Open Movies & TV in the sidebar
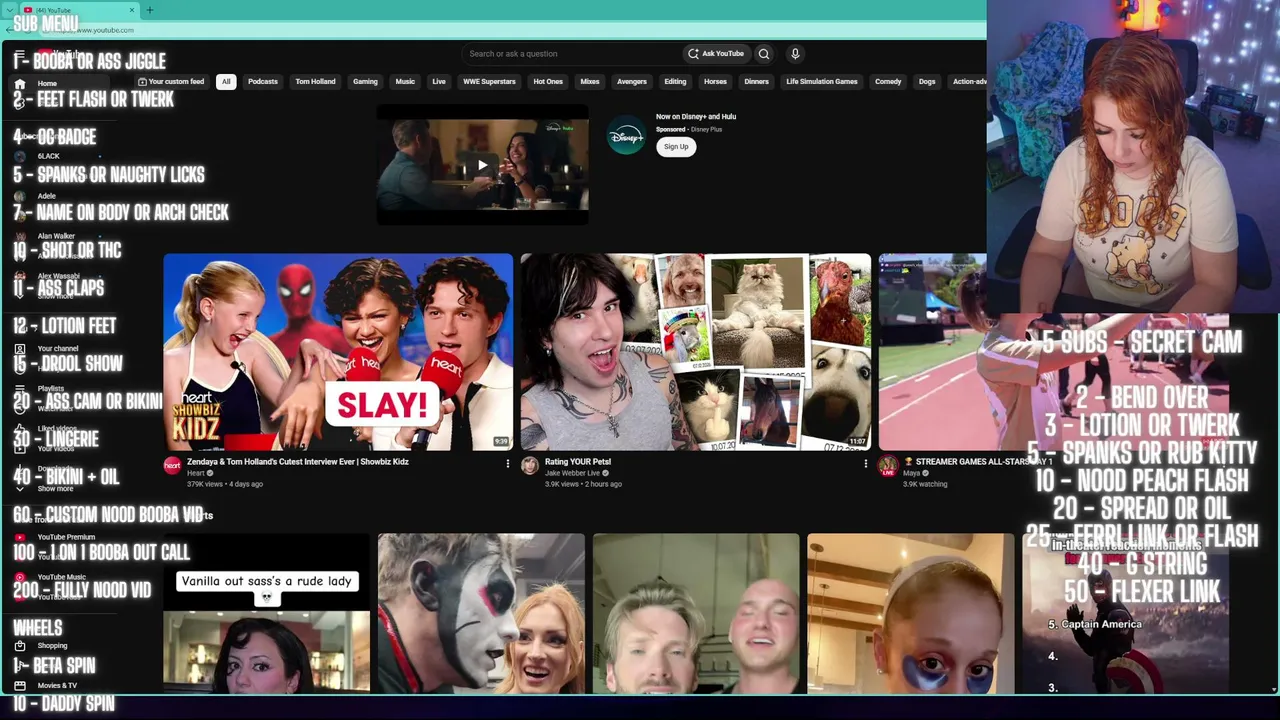This screenshot has height=720, width=1280. point(57,685)
